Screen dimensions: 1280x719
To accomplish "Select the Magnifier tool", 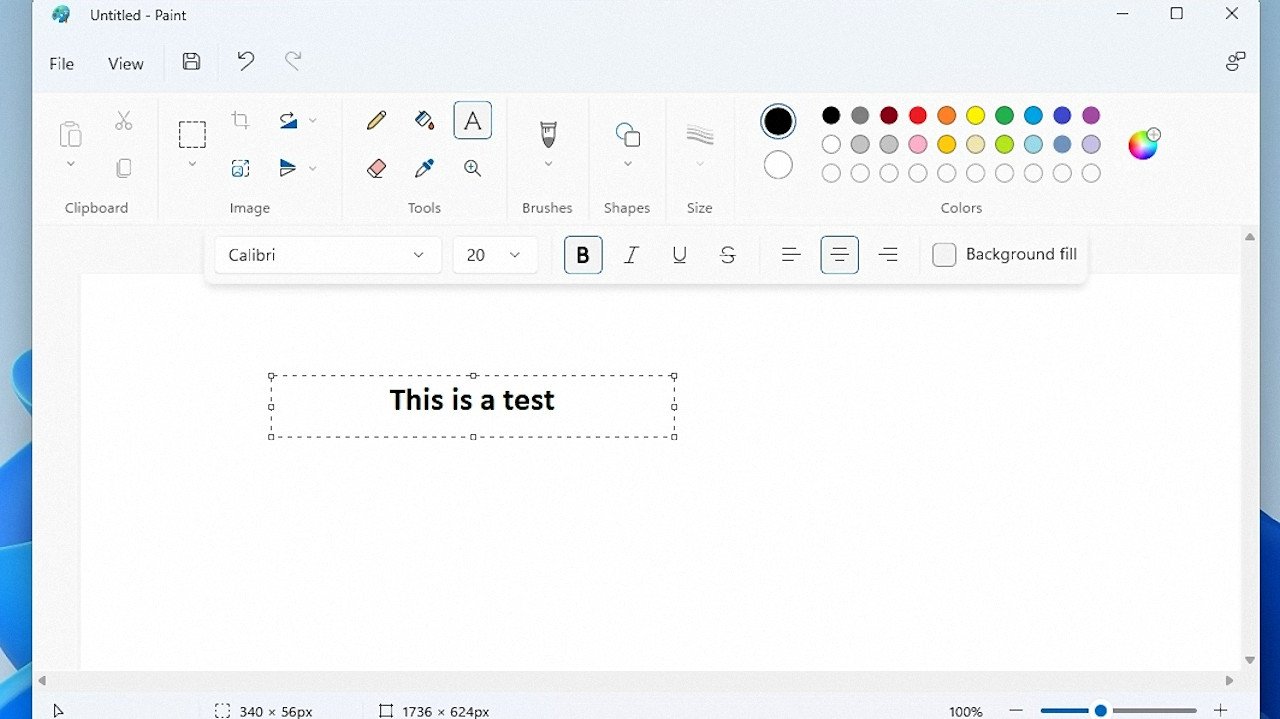I will (x=473, y=168).
